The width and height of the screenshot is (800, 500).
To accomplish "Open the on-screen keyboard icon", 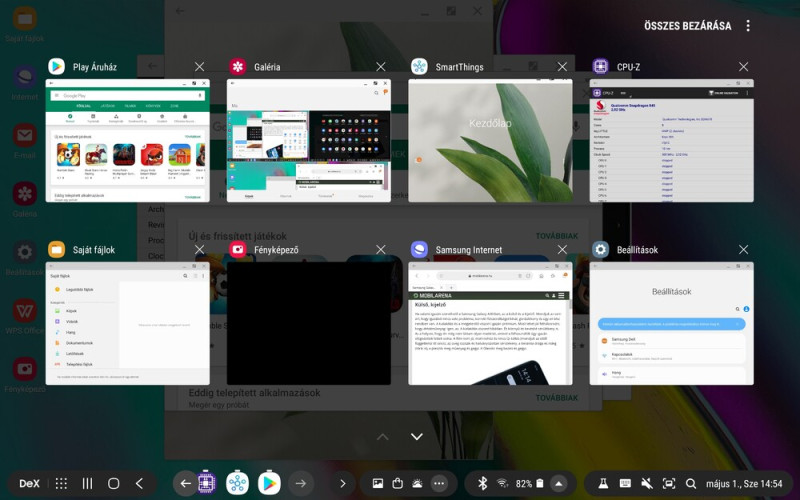I will pyautogui.click(x=625, y=483).
